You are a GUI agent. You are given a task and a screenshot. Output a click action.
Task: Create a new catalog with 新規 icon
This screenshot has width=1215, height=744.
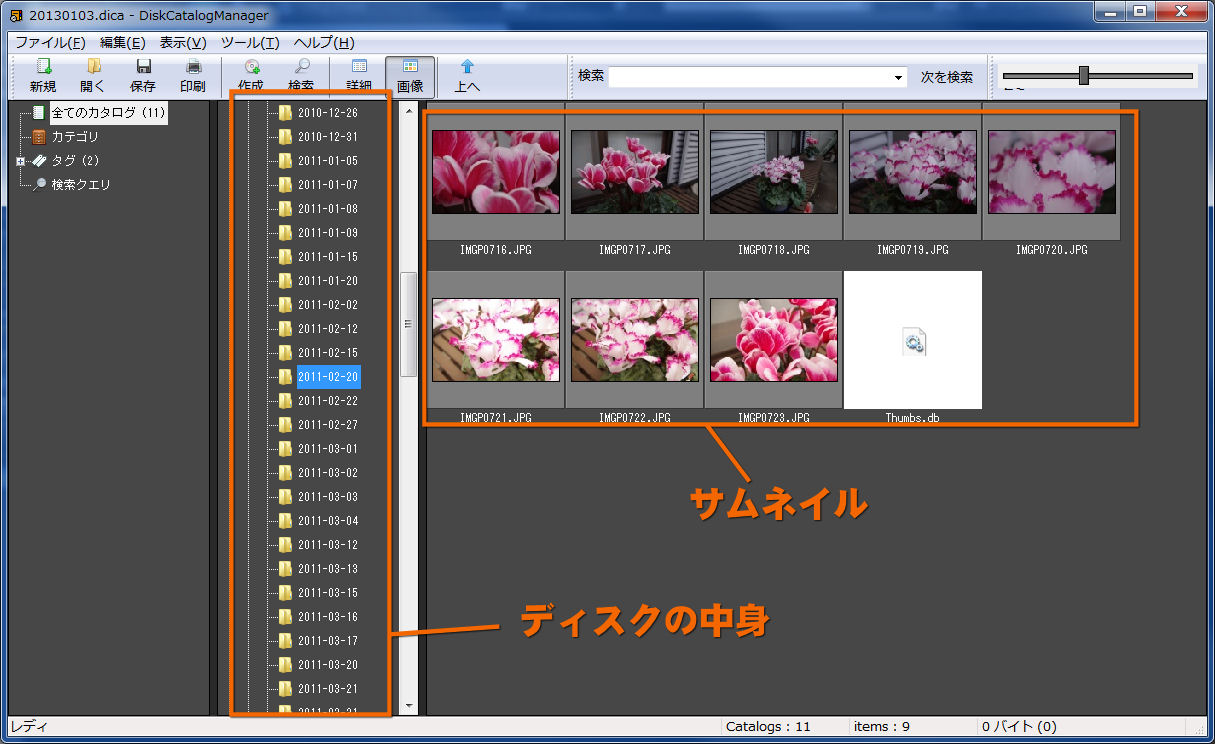click(42, 75)
